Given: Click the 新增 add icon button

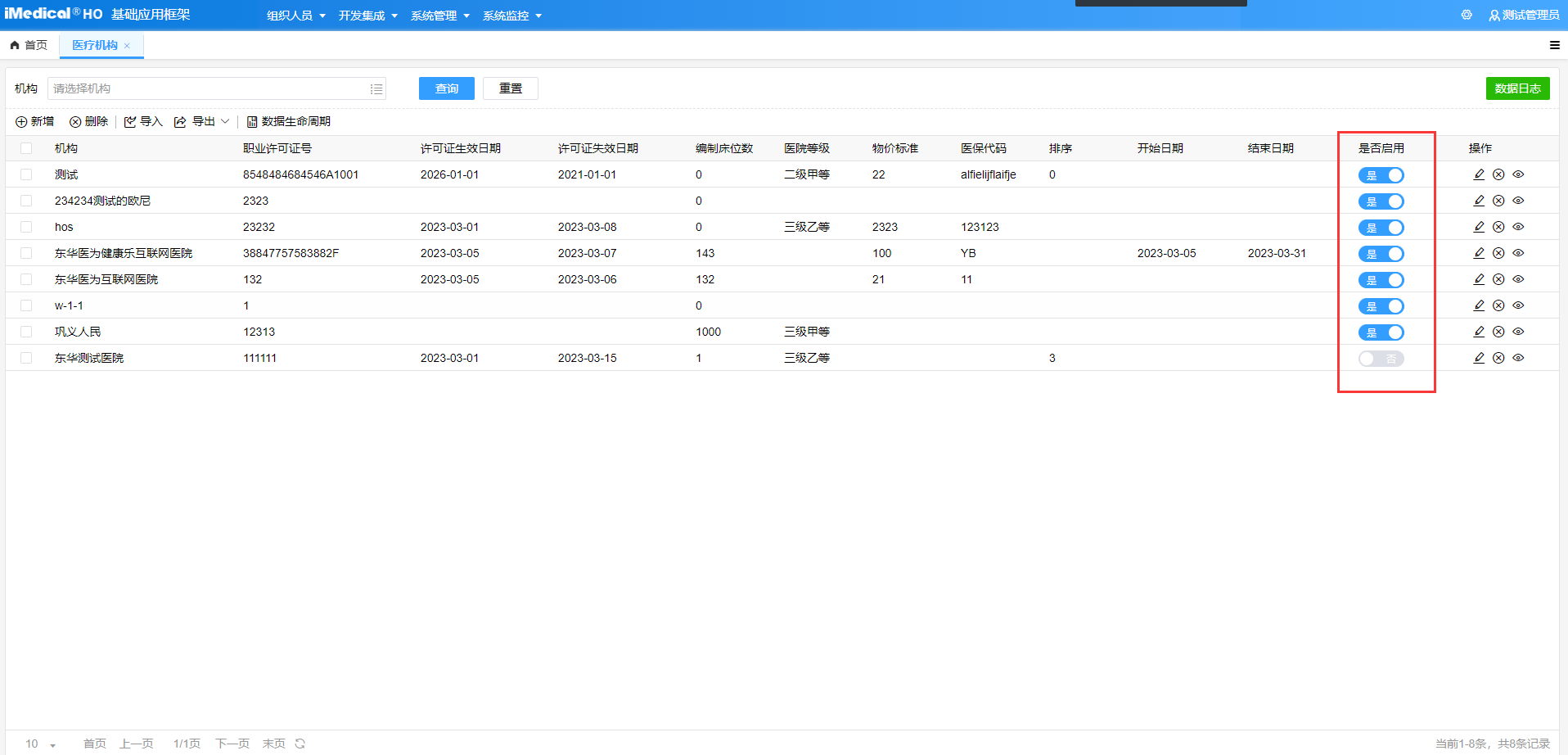Looking at the screenshot, I should click(34, 121).
